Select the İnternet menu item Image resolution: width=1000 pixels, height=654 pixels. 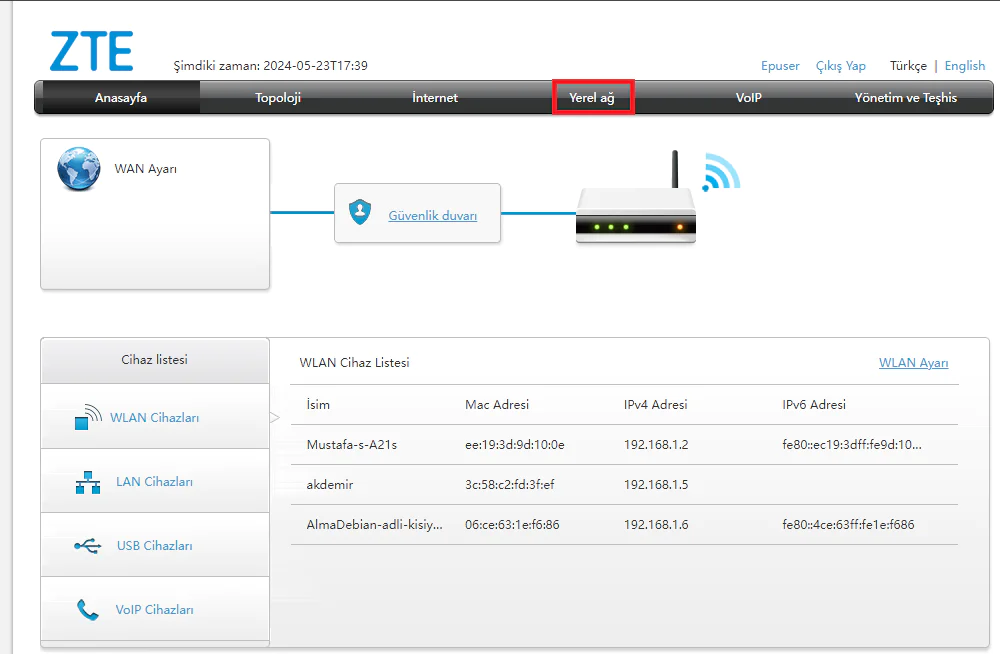[x=434, y=97]
